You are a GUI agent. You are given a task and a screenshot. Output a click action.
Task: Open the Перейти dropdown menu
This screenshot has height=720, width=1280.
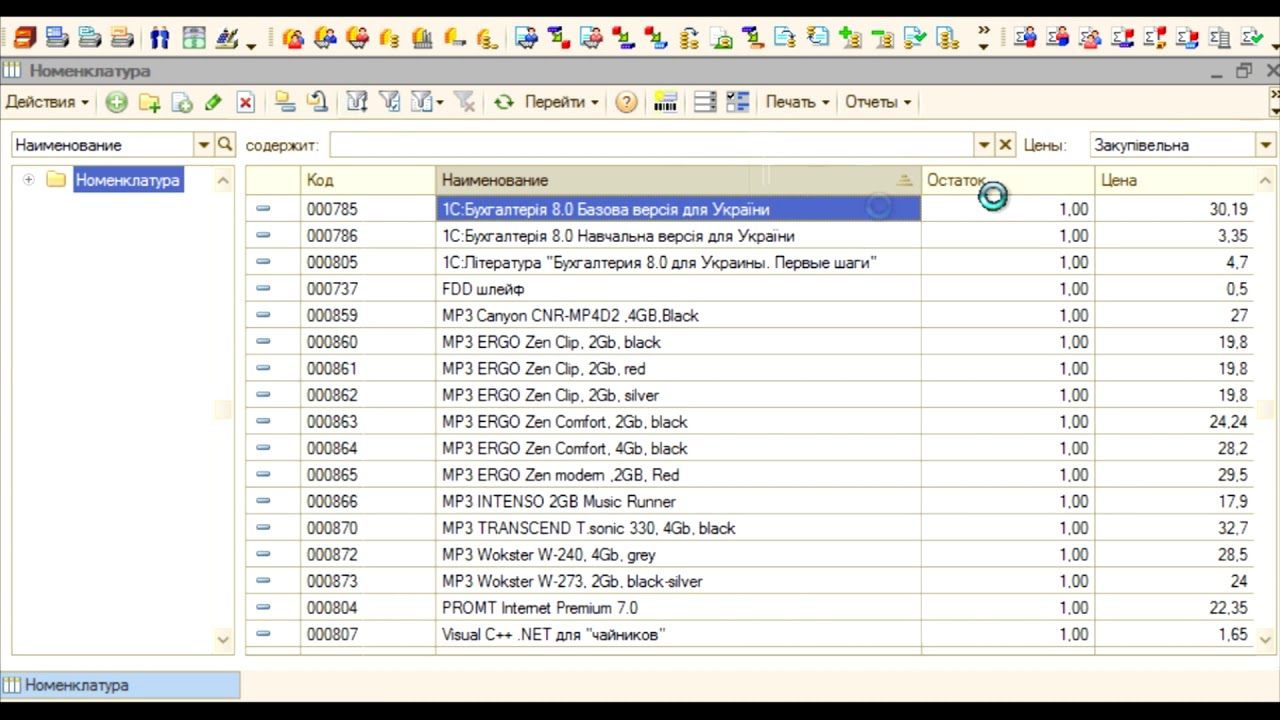click(x=561, y=102)
